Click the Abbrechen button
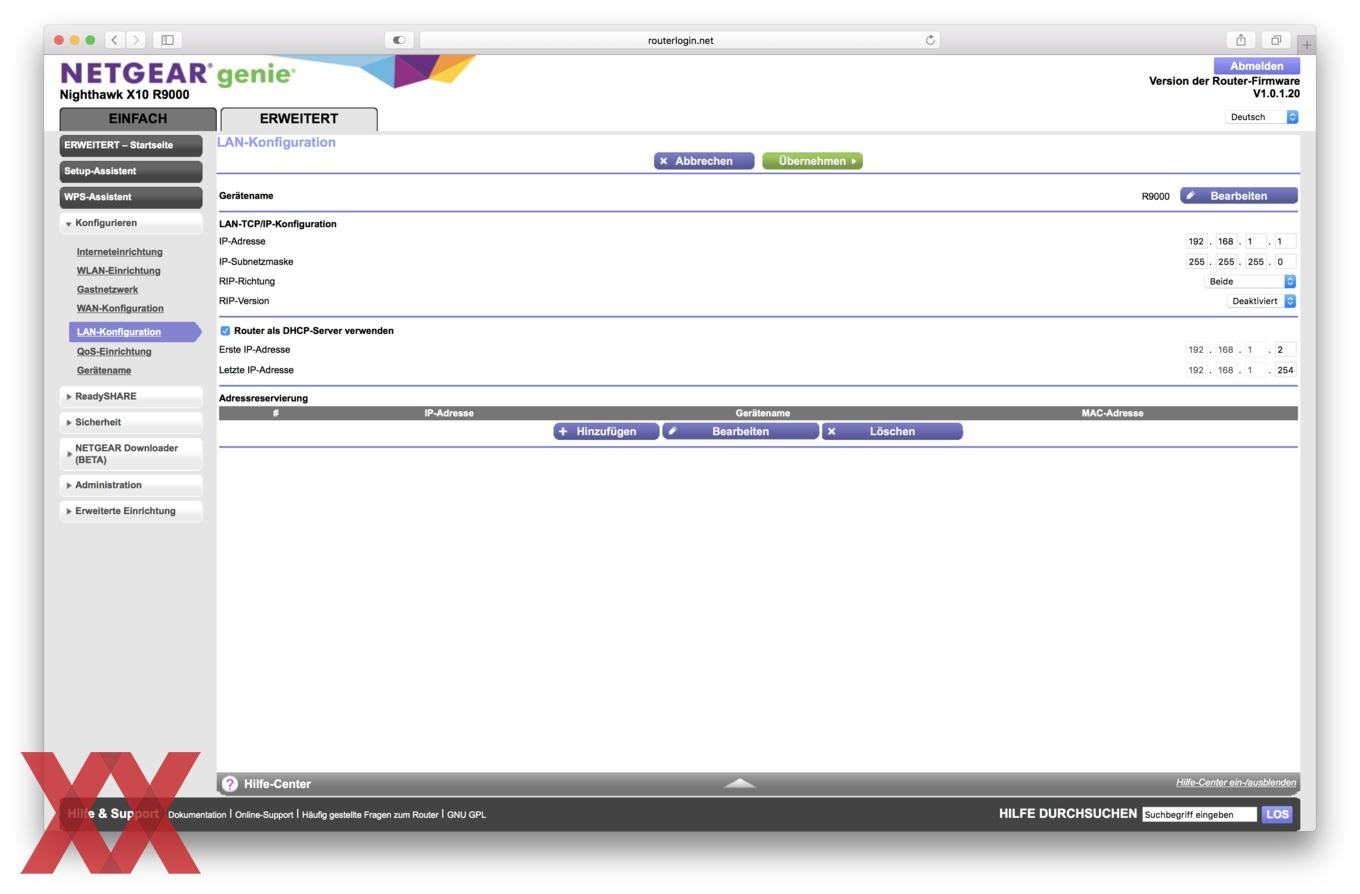The height and width of the screenshot is (894, 1360). pyautogui.click(x=704, y=161)
